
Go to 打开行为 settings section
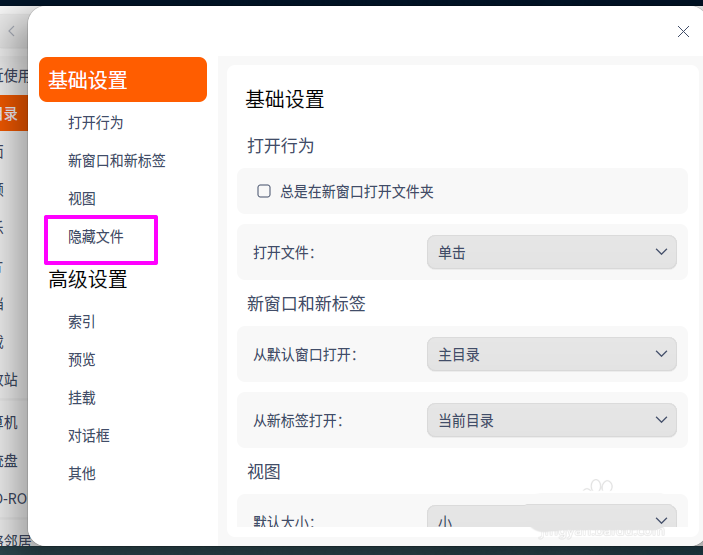coord(96,123)
